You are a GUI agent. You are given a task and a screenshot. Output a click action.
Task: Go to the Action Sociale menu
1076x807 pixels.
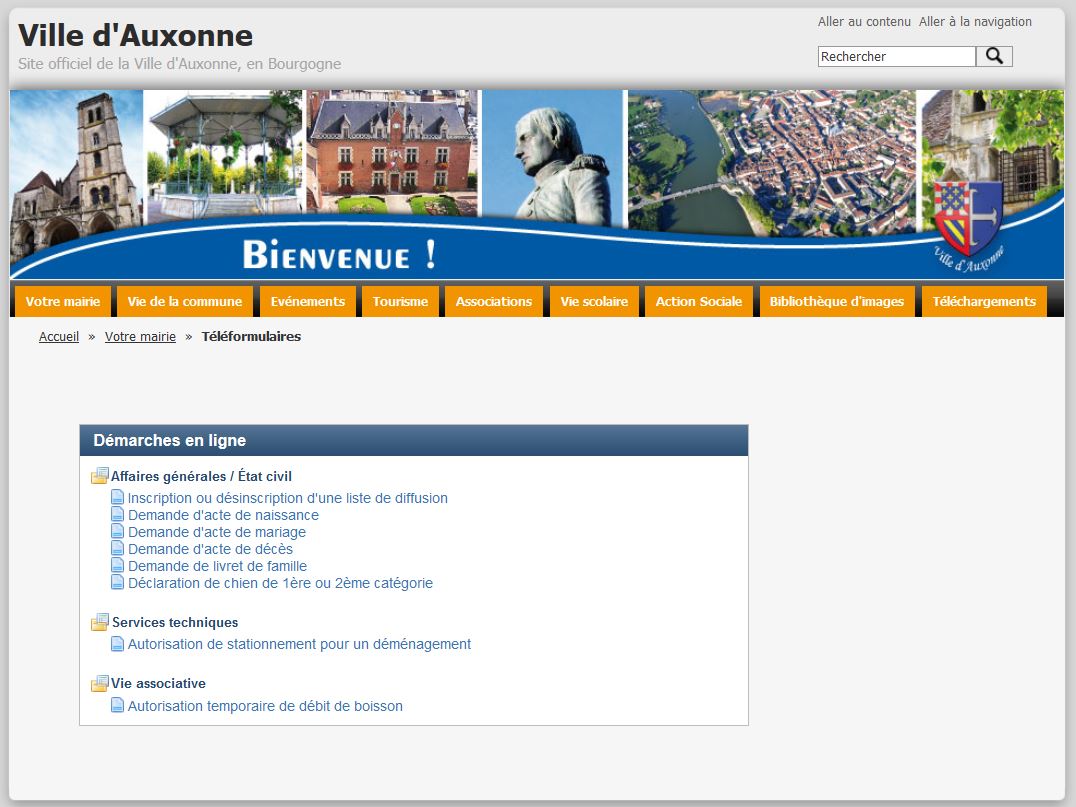click(x=698, y=302)
